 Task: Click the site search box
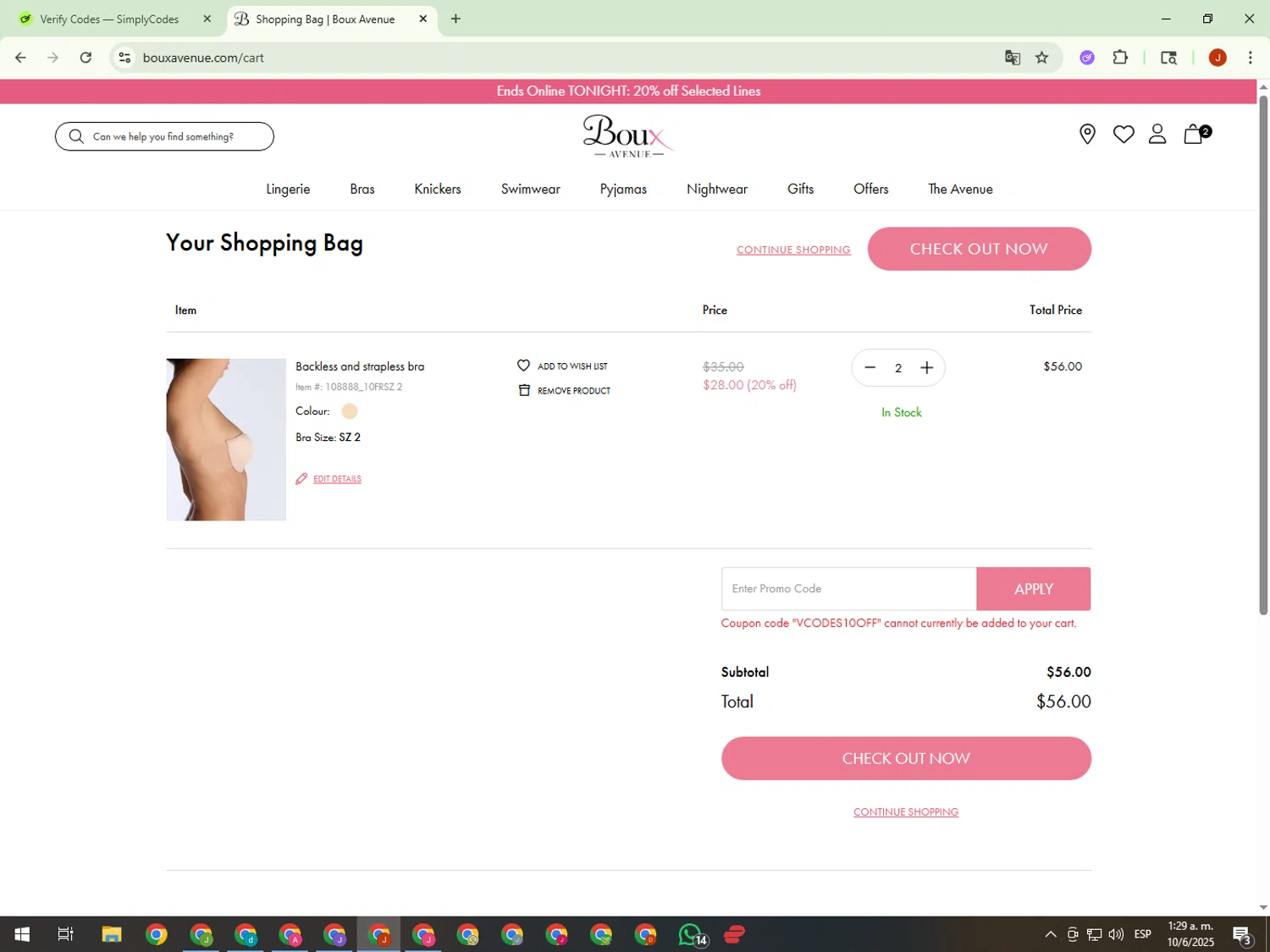(164, 136)
